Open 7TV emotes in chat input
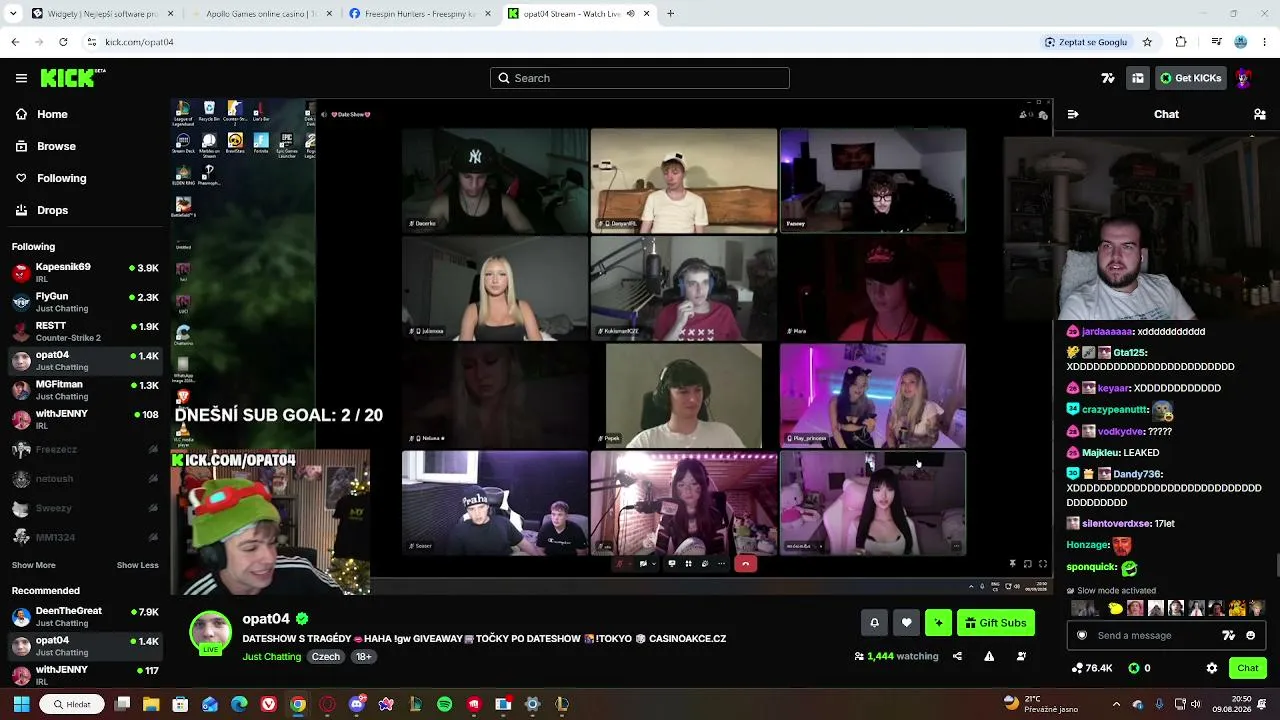 coord(1229,636)
